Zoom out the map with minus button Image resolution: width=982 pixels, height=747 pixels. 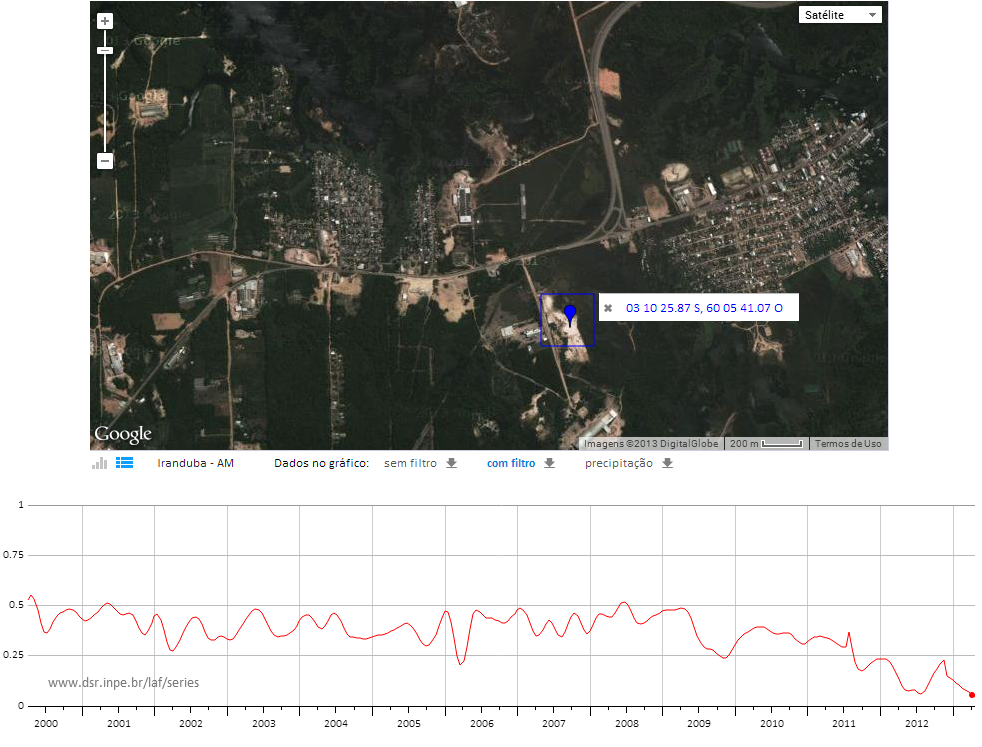click(105, 161)
